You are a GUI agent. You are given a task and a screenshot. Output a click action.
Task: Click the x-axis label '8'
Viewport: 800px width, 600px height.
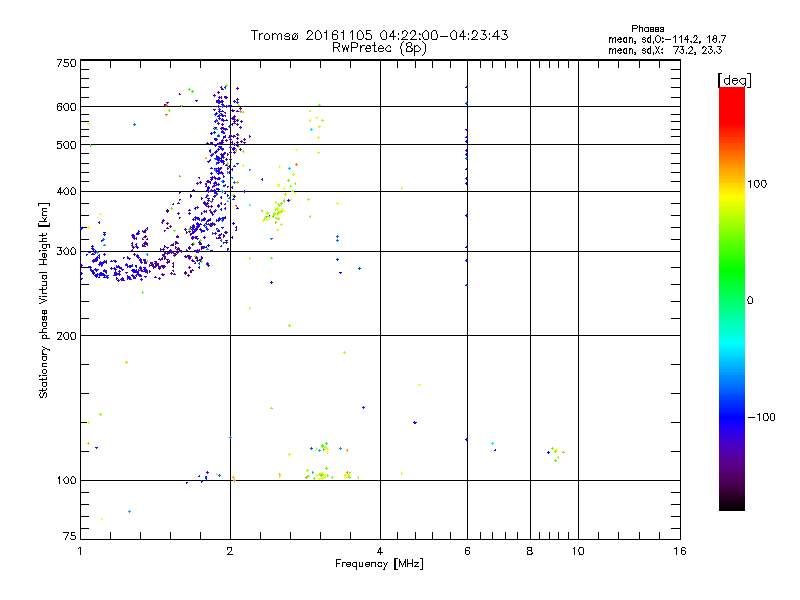pyautogui.click(x=530, y=551)
